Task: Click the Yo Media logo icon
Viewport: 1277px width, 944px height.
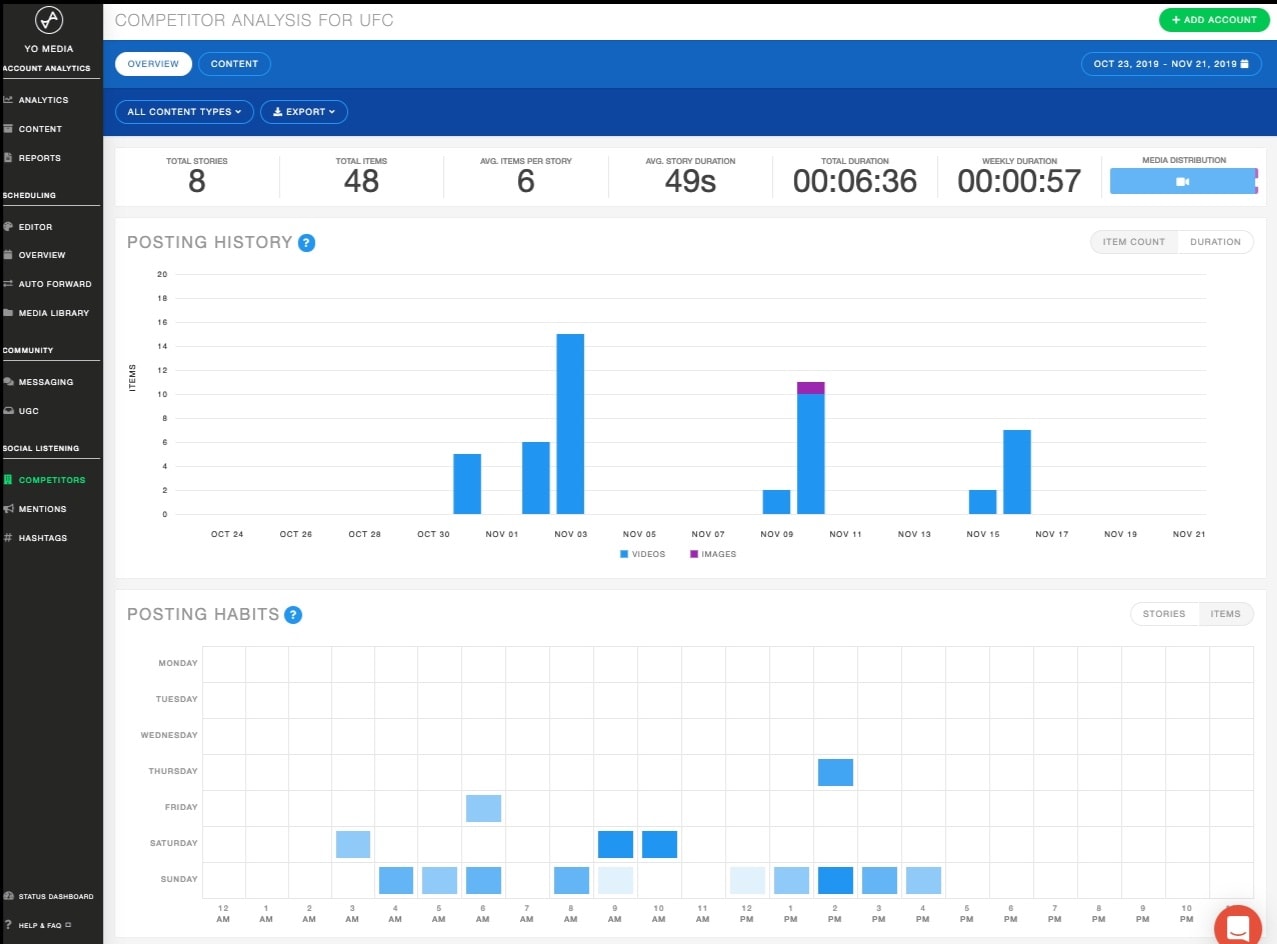Action: pyautogui.click(x=49, y=20)
